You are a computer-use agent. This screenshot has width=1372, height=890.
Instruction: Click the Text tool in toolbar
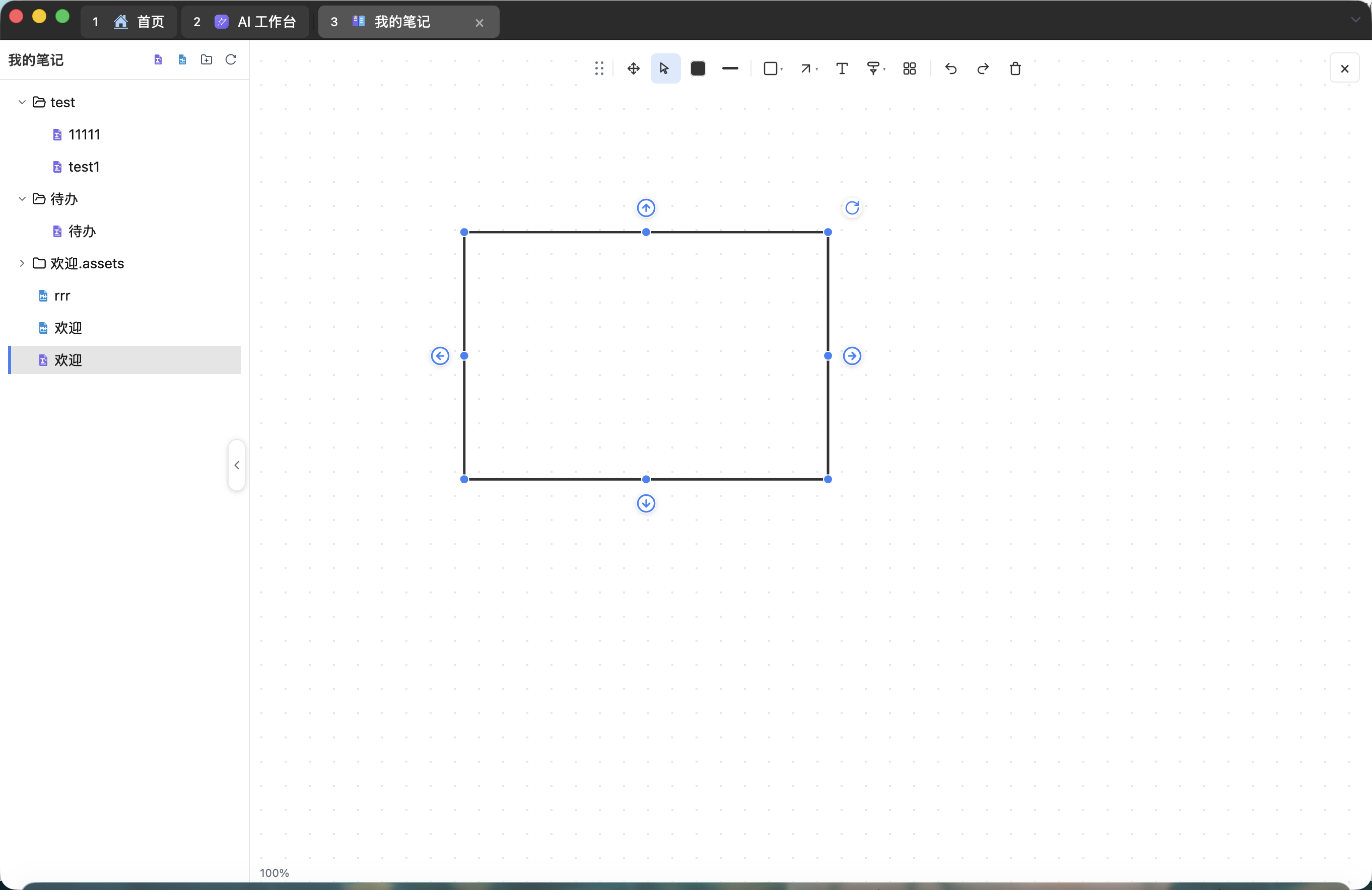point(842,68)
